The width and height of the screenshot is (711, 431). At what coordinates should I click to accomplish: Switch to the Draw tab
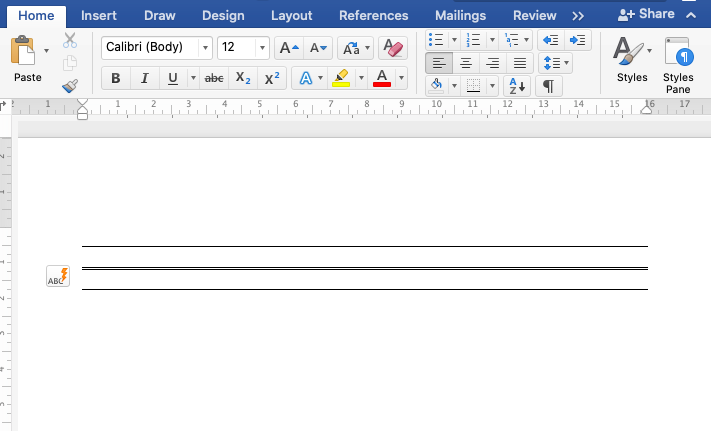(x=160, y=16)
